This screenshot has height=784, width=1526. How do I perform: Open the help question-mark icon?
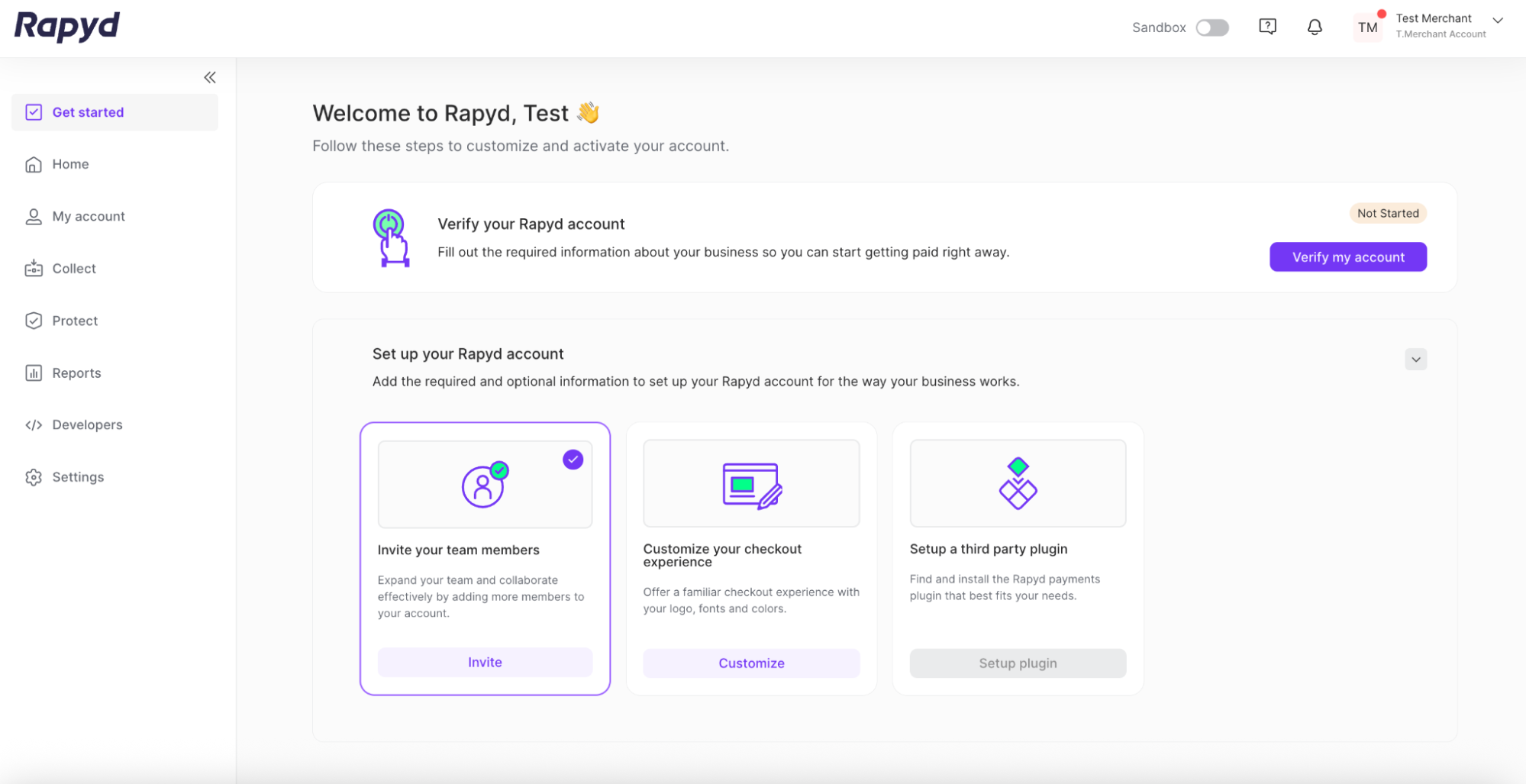[1267, 25]
